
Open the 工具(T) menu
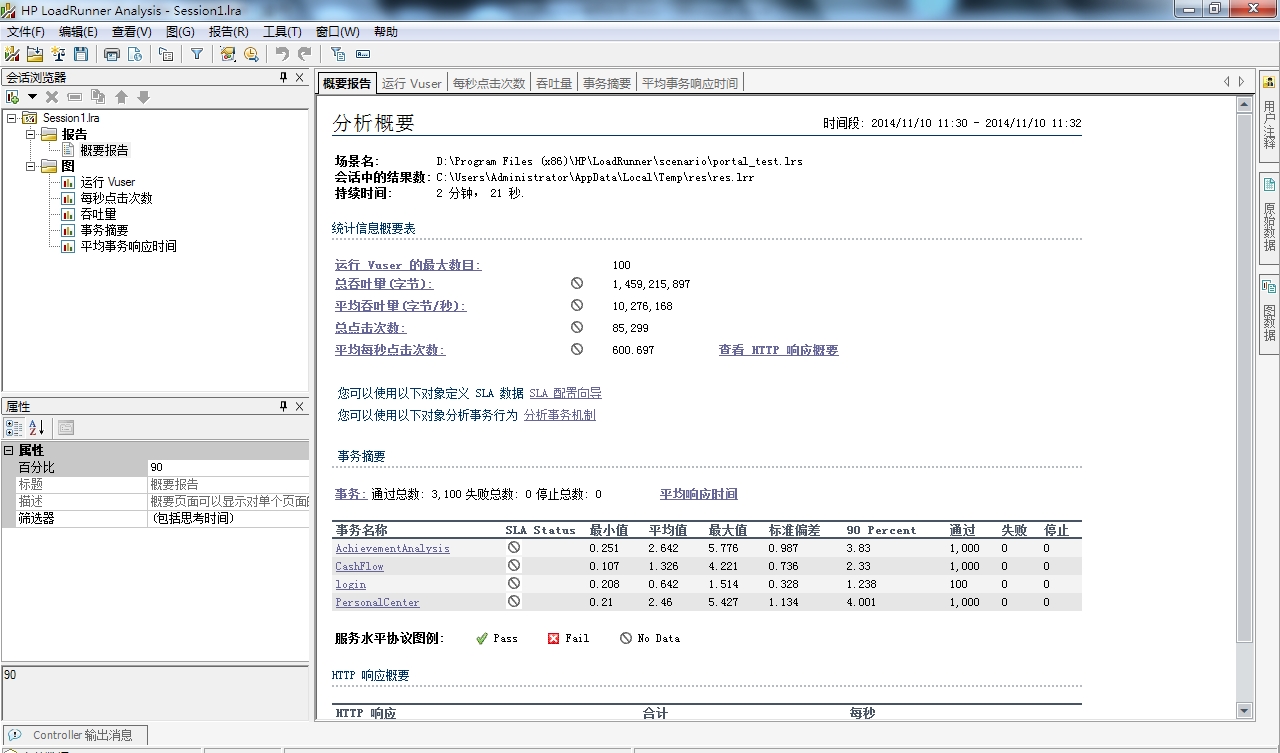click(x=282, y=32)
